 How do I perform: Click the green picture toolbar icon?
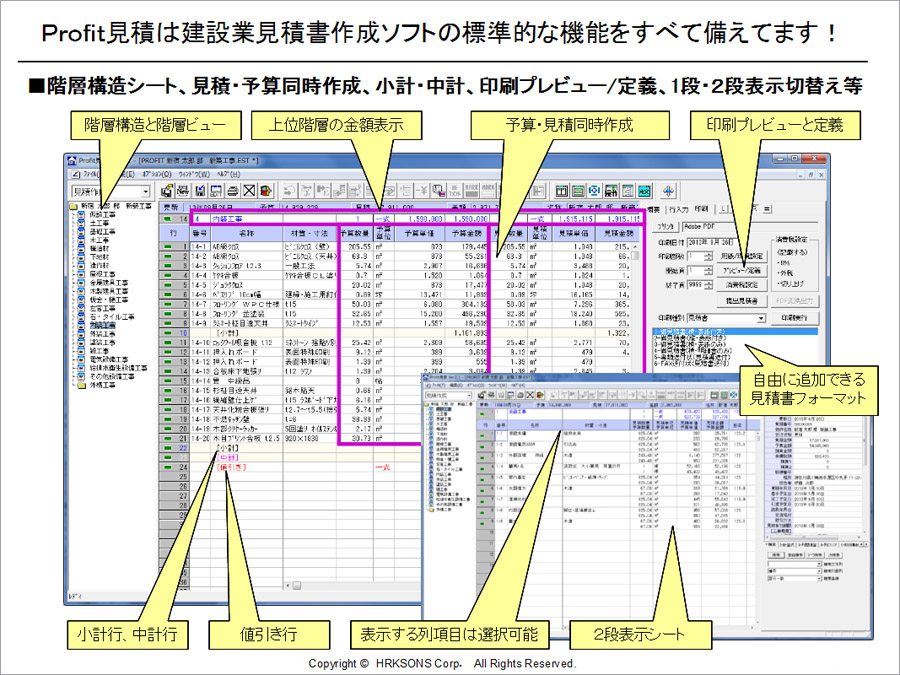tap(578, 191)
